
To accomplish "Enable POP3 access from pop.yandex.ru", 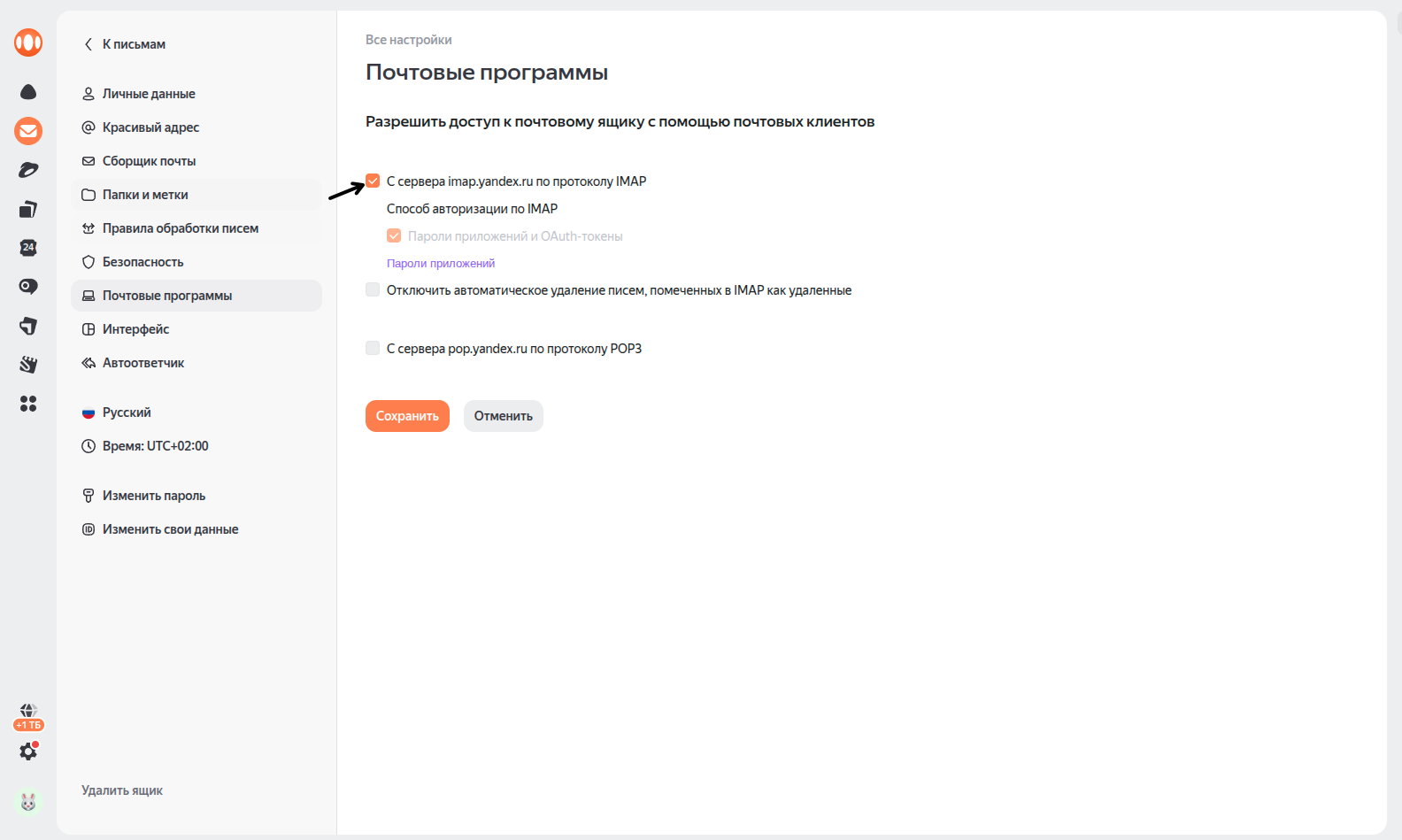I will pyautogui.click(x=372, y=348).
